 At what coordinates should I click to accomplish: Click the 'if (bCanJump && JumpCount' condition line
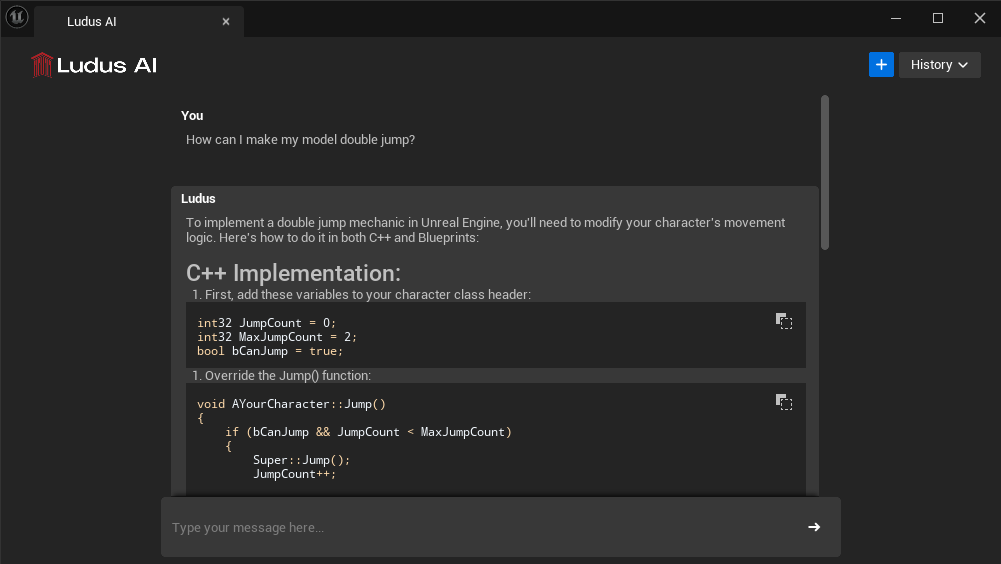[x=368, y=432]
